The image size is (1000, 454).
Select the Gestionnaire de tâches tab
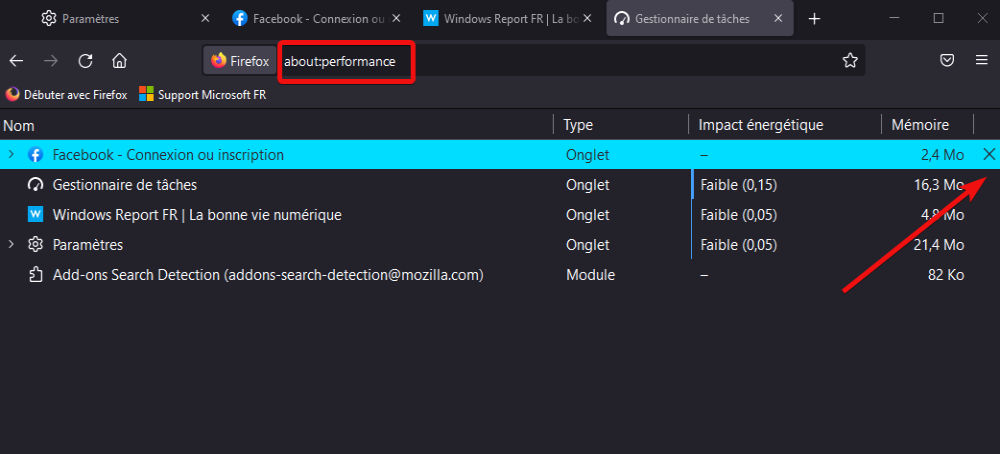point(700,18)
